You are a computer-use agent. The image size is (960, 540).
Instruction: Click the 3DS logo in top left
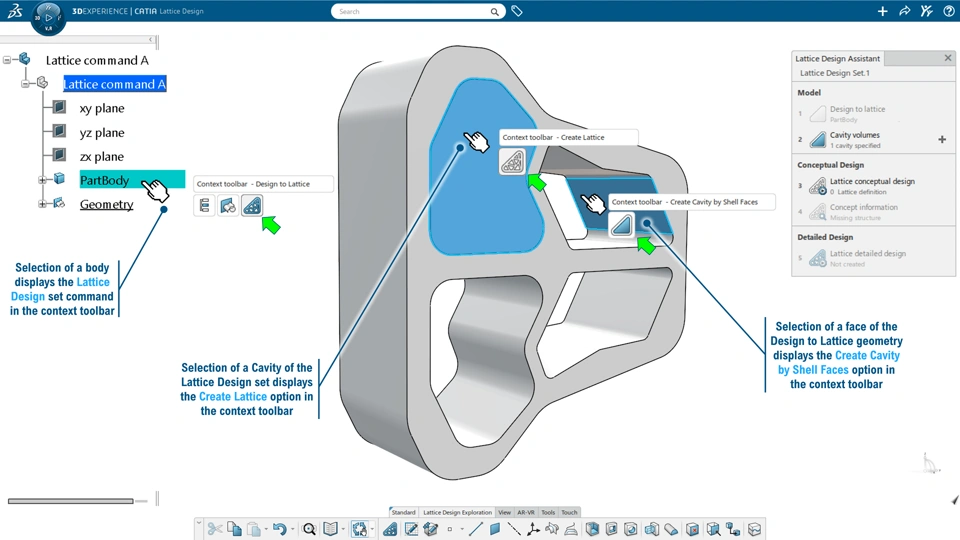pyautogui.click(x=15, y=10)
